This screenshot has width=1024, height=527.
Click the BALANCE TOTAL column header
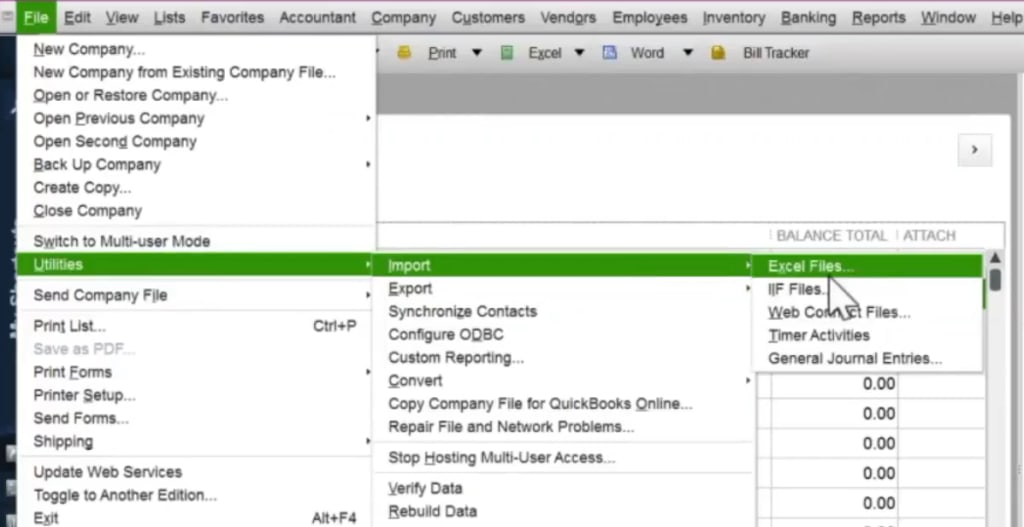(x=831, y=236)
